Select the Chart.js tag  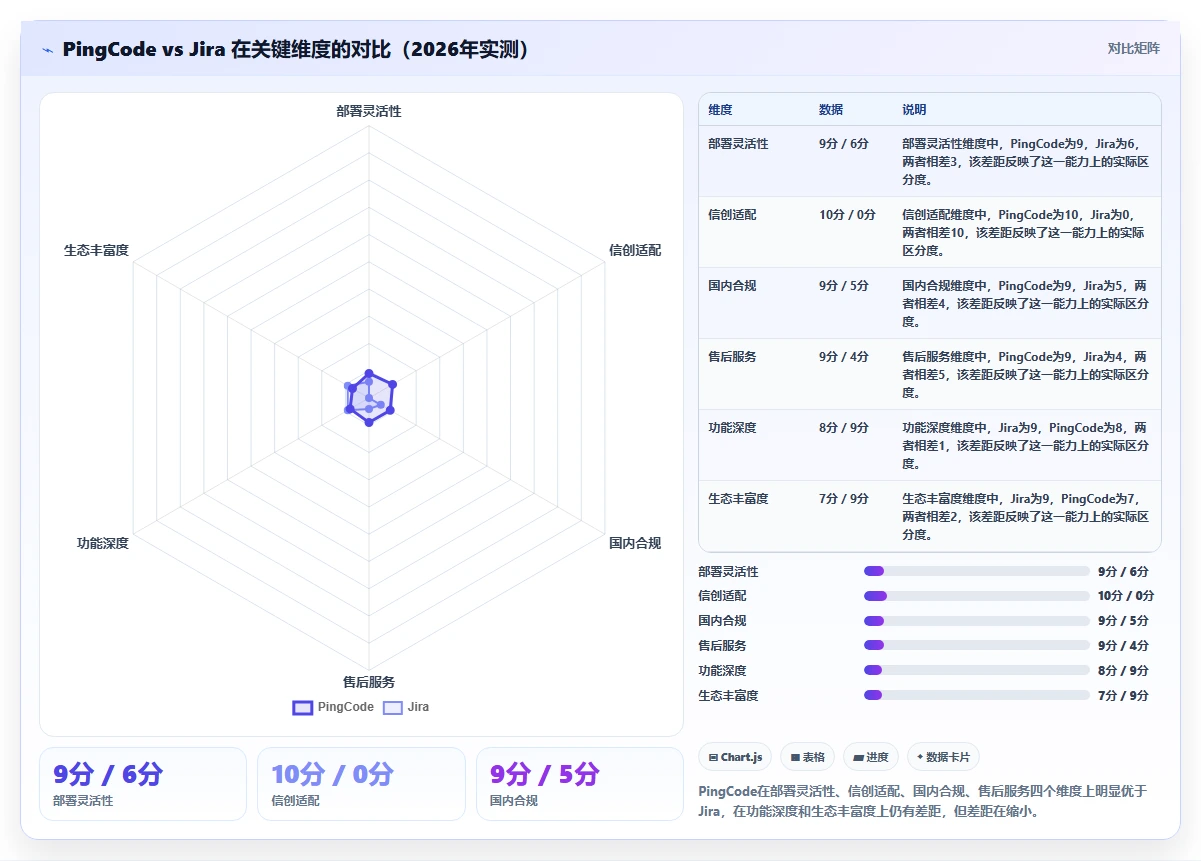tap(735, 757)
